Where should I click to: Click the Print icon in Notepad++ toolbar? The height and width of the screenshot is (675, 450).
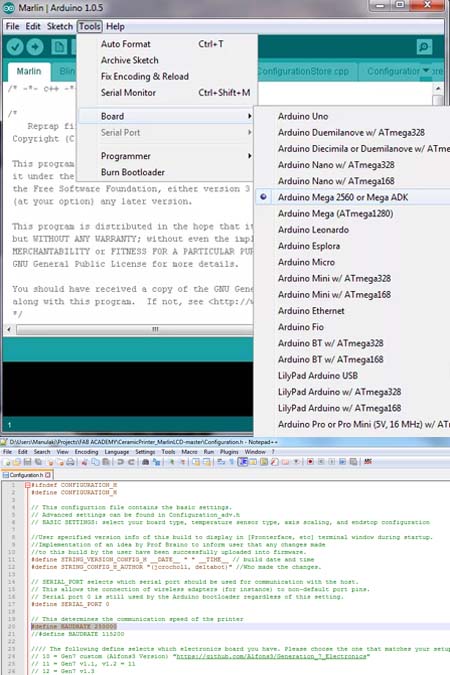point(70,462)
